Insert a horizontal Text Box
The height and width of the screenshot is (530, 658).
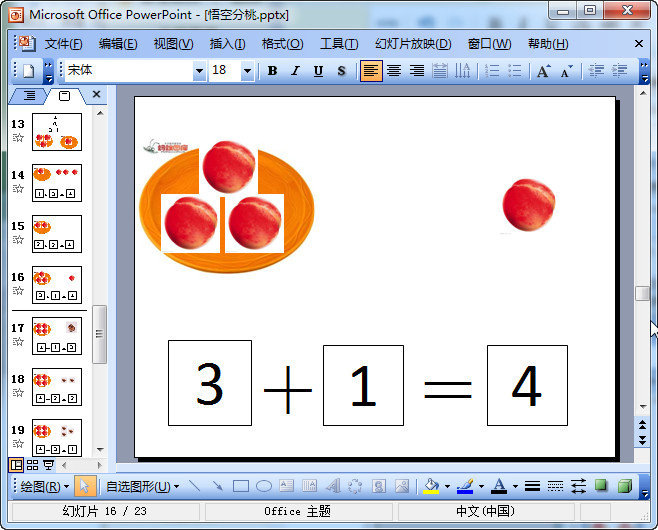pos(286,486)
